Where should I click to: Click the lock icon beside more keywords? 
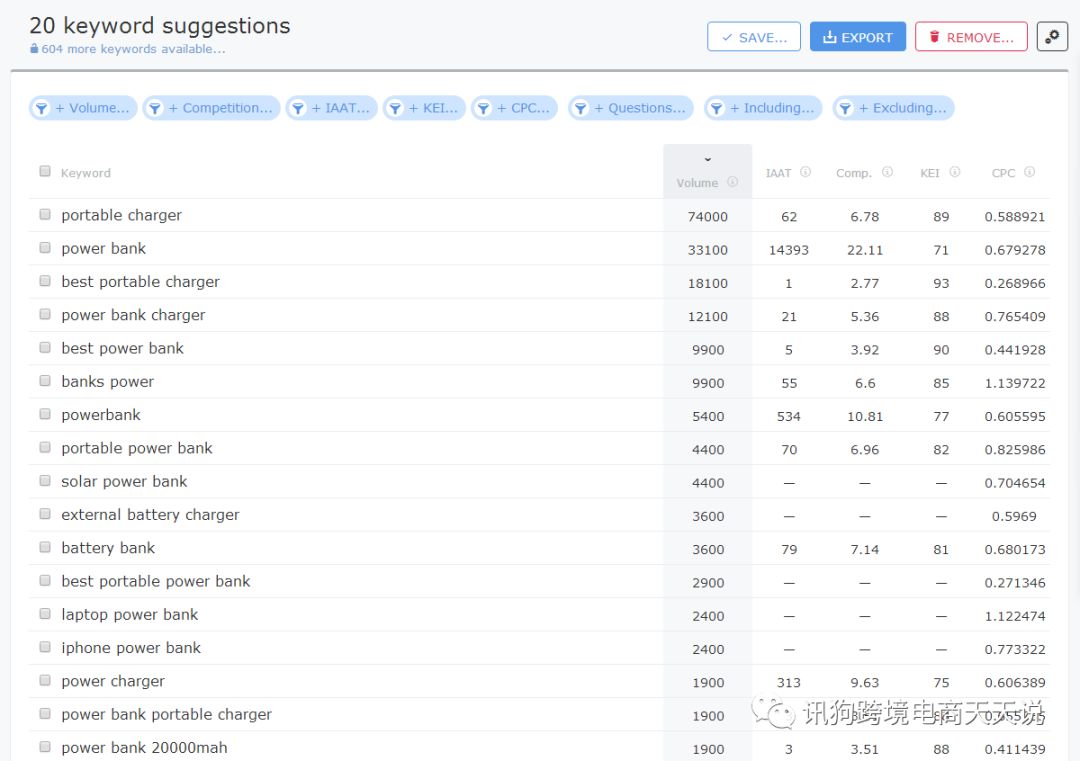35,49
